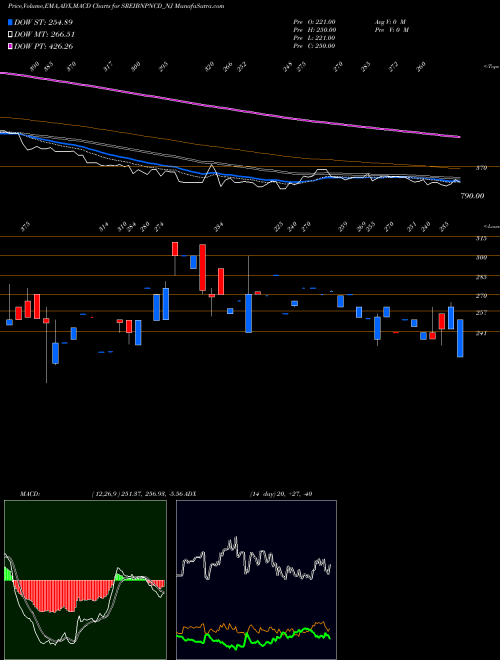
Task: Click the 309 price axis label
Action: [x=481, y=258]
